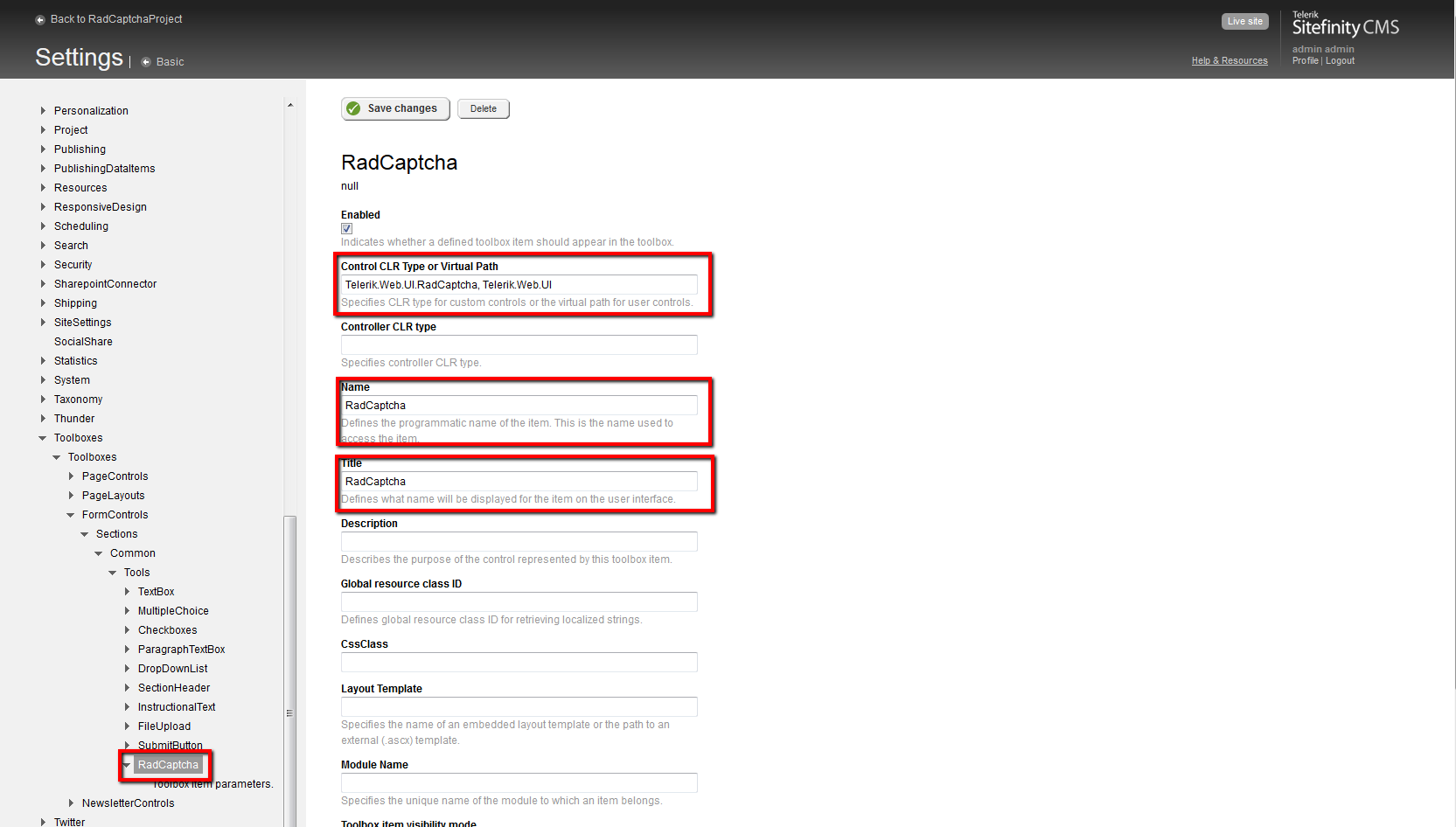
Task: Click the green checkmark on Save changes
Action: tap(353, 108)
